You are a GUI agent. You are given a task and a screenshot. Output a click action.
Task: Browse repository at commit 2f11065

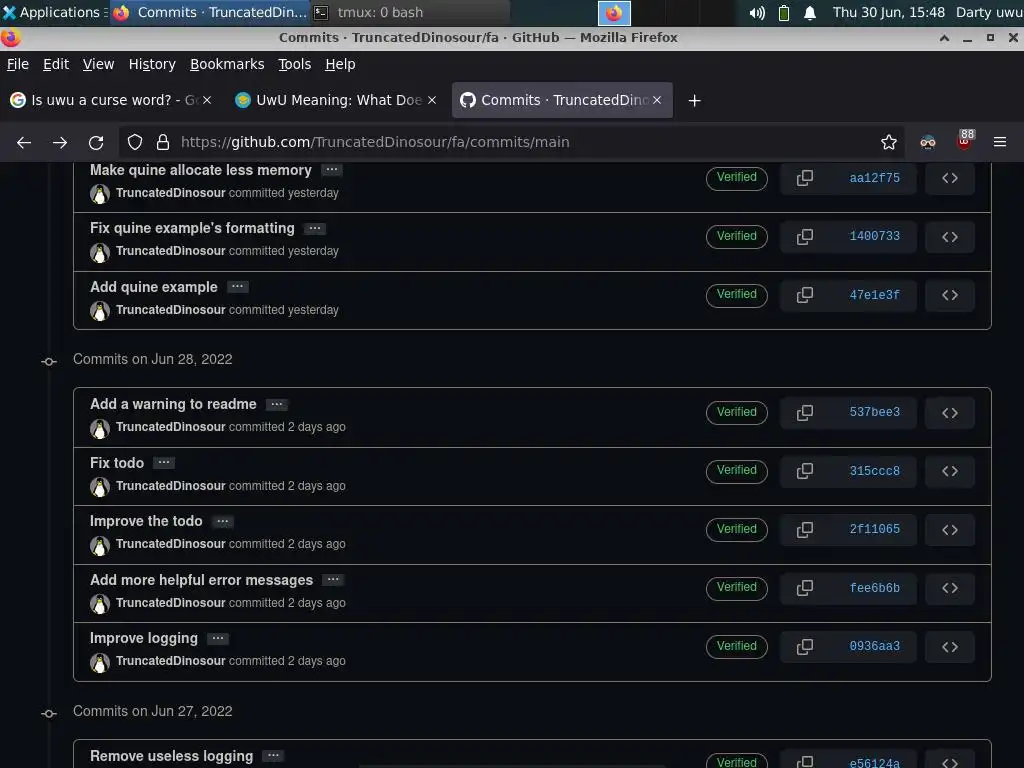coord(950,530)
